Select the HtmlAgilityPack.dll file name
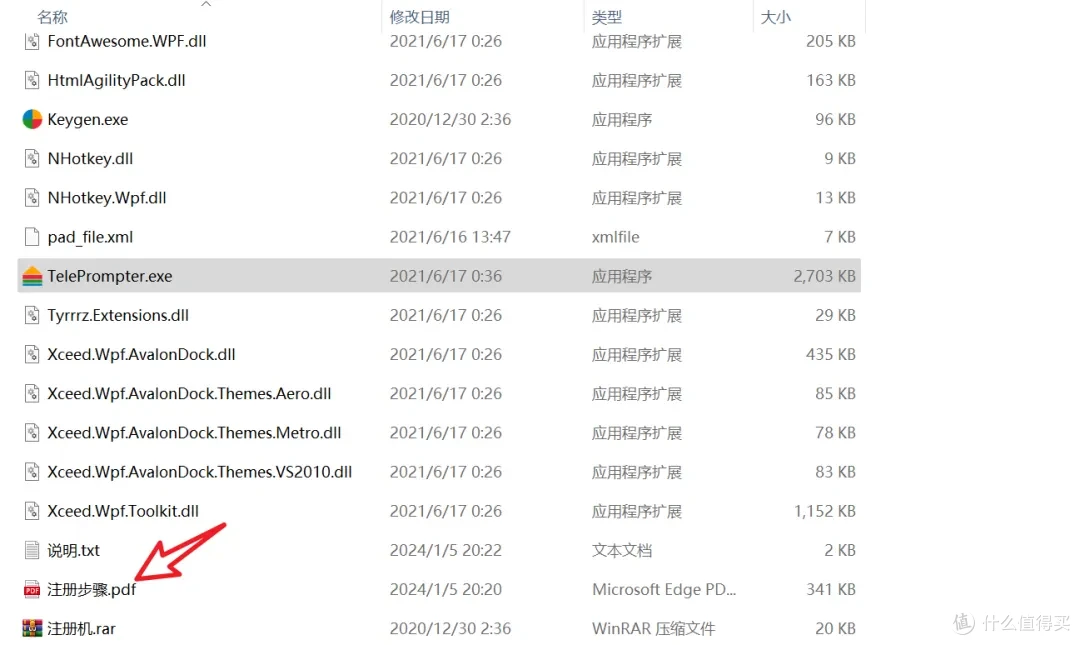The width and height of the screenshot is (1080, 645). point(116,81)
